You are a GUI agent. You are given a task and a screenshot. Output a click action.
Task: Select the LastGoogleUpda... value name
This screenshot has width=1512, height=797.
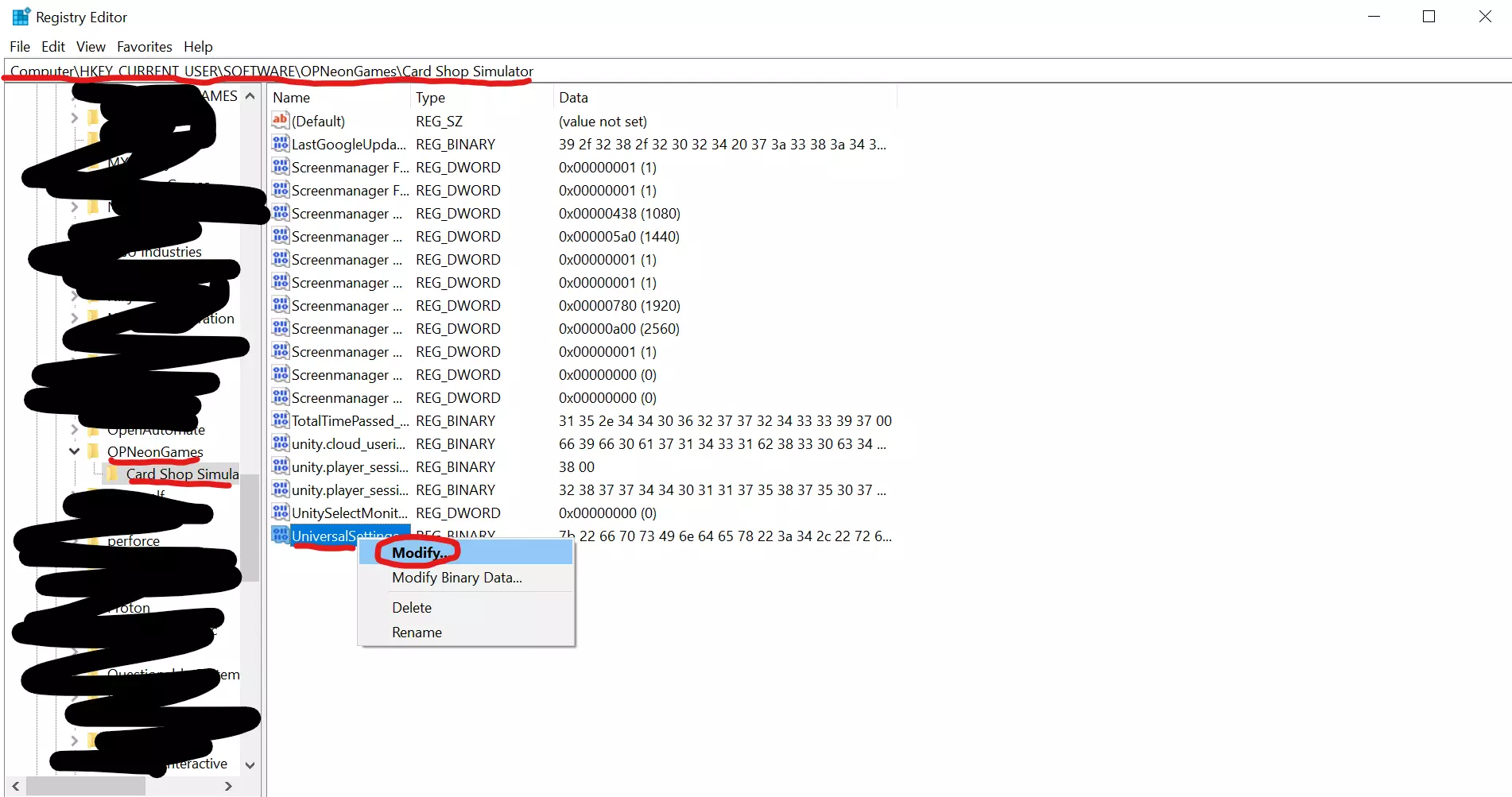(x=349, y=144)
